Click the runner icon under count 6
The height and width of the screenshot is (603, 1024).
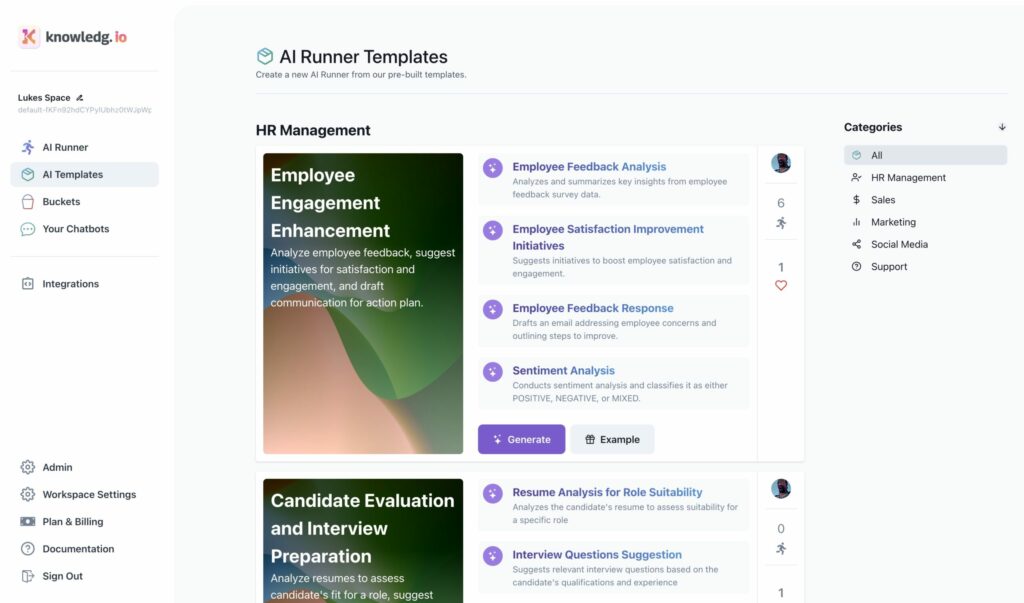[x=781, y=223]
